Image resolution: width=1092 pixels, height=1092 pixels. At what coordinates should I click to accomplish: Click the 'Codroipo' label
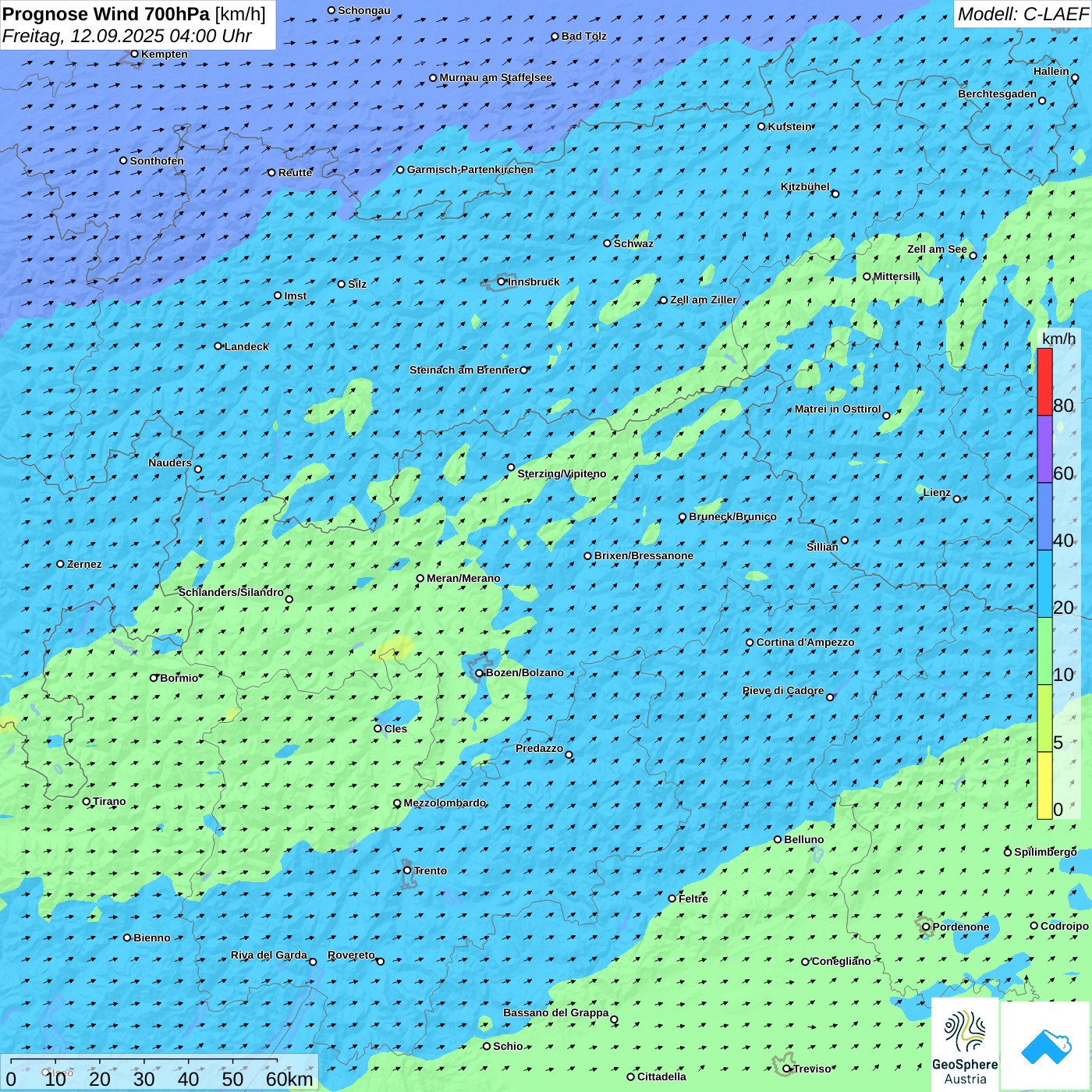pos(1065,926)
